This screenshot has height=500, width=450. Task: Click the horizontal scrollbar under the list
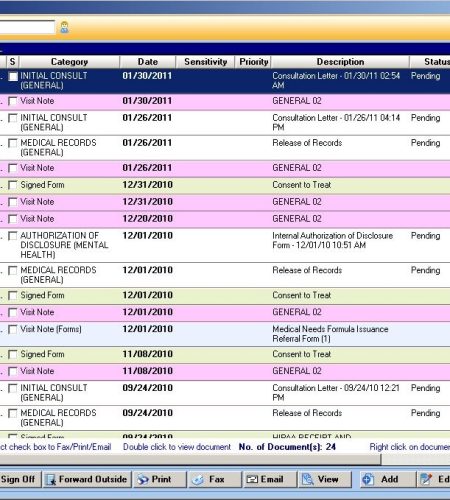click(x=190, y=460)
